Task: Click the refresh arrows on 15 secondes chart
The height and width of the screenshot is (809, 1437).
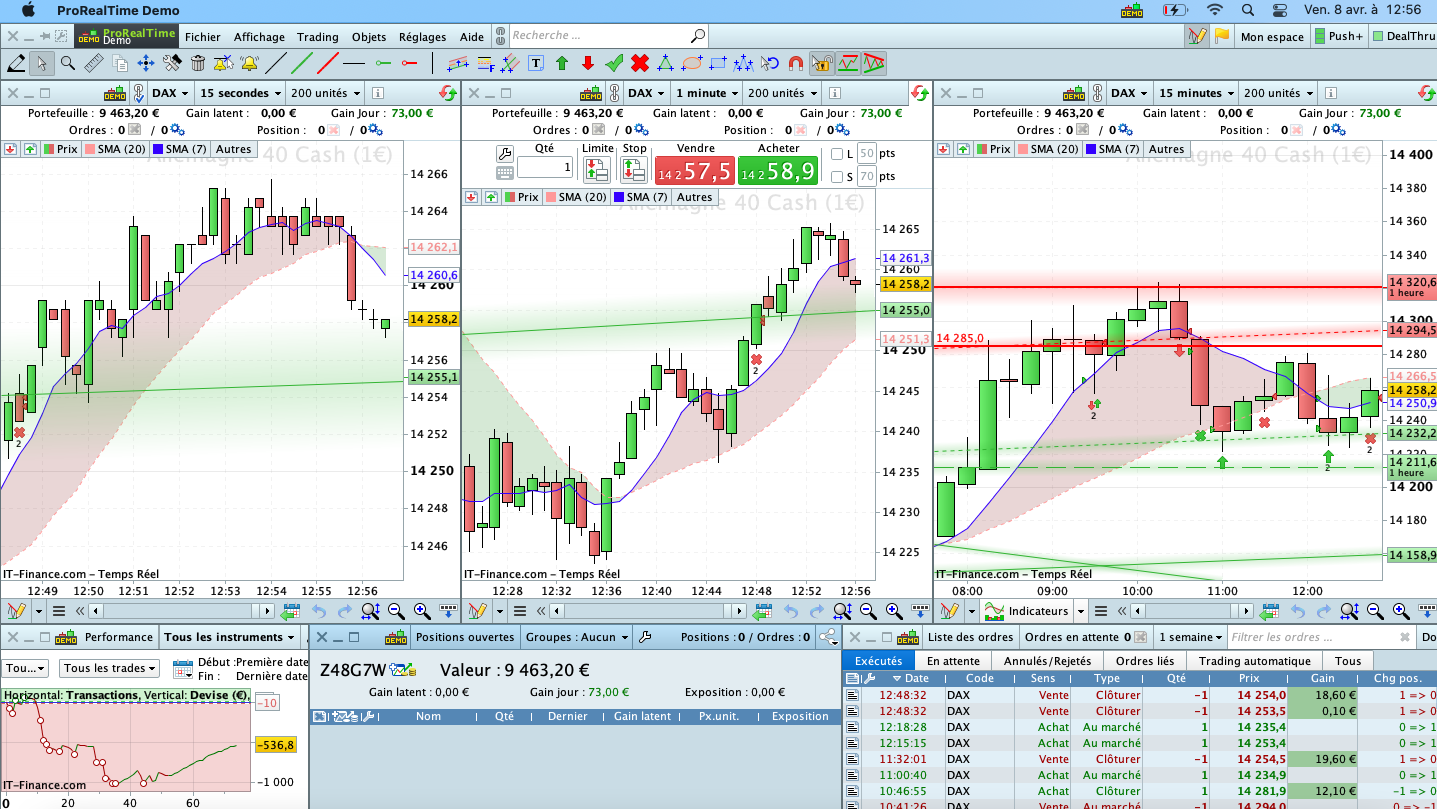Action: tap(448, 93)
